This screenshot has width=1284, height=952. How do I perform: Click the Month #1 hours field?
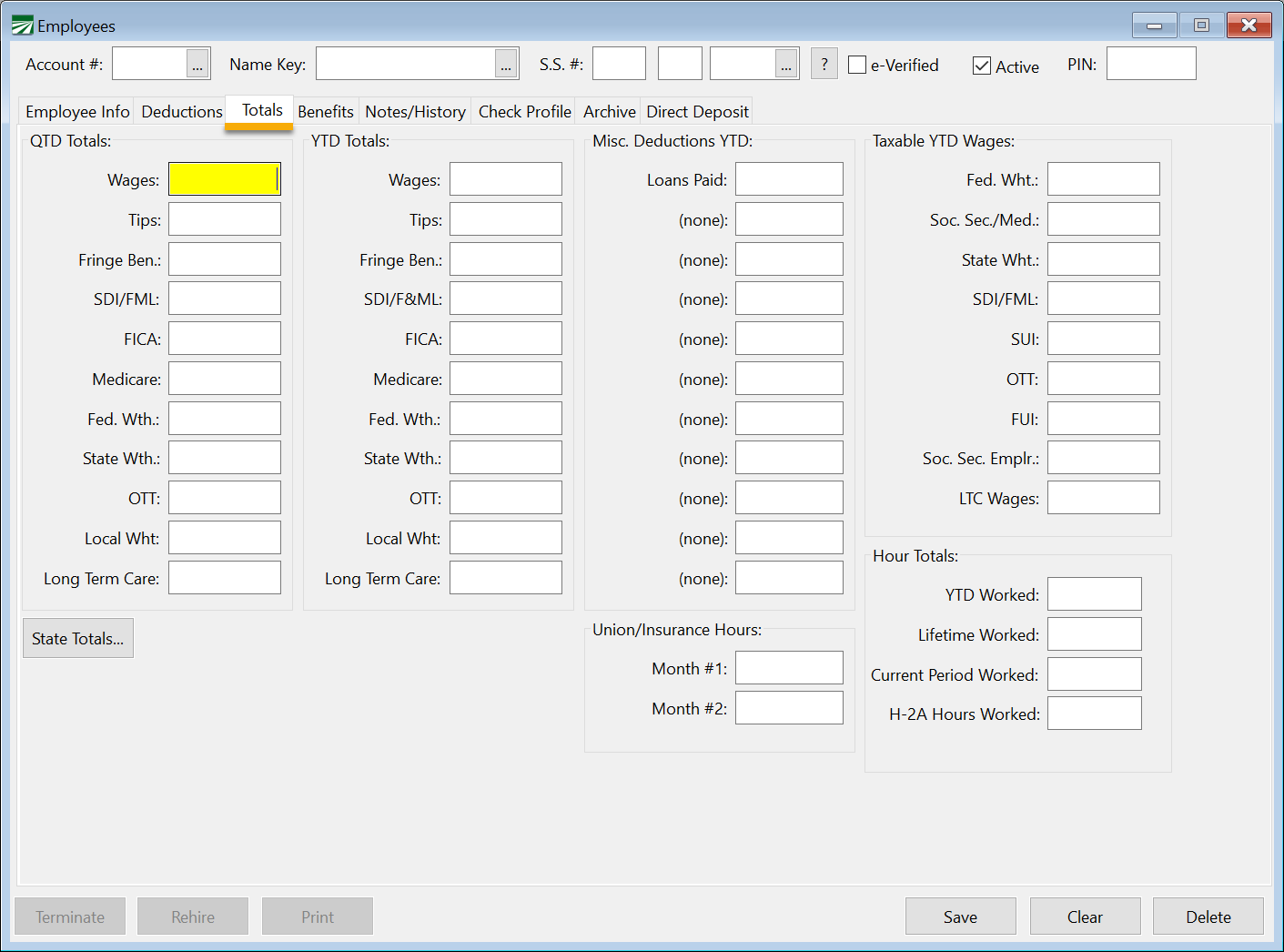pyautogui.click(x=789, y=668)
